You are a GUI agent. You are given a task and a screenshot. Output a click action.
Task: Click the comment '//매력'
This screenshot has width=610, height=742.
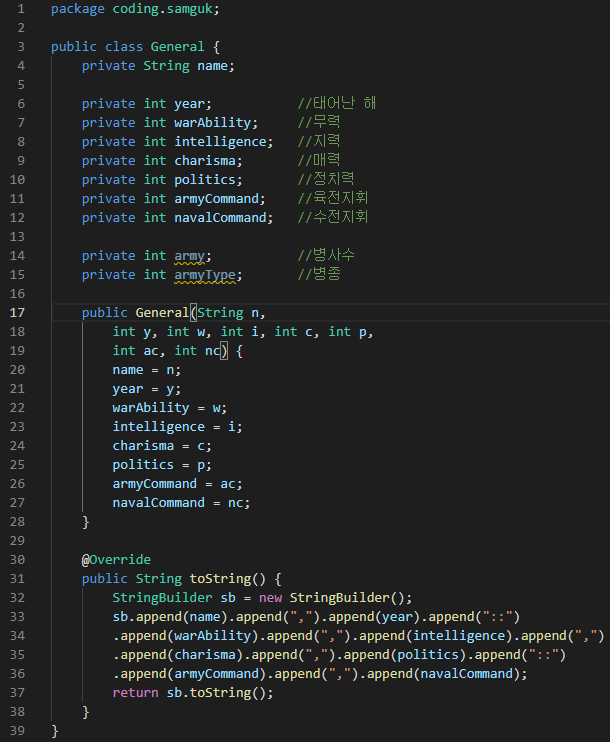click(319, 160)
